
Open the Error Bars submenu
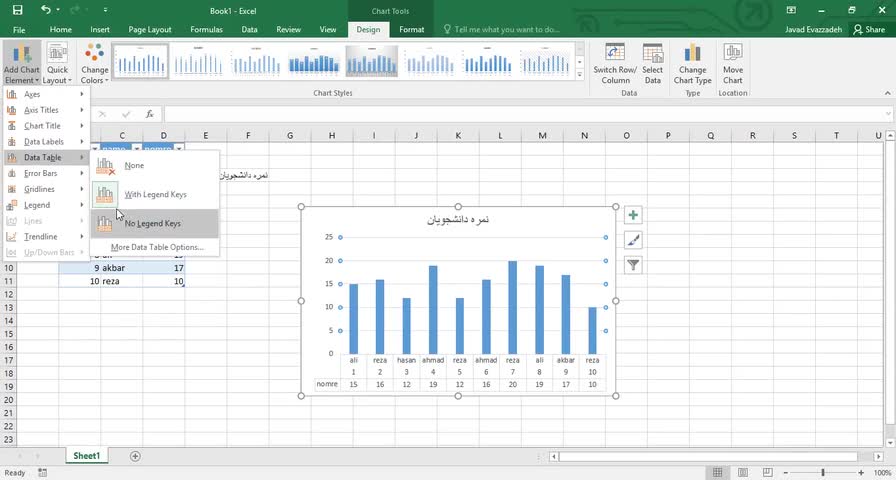click(46, 173)
